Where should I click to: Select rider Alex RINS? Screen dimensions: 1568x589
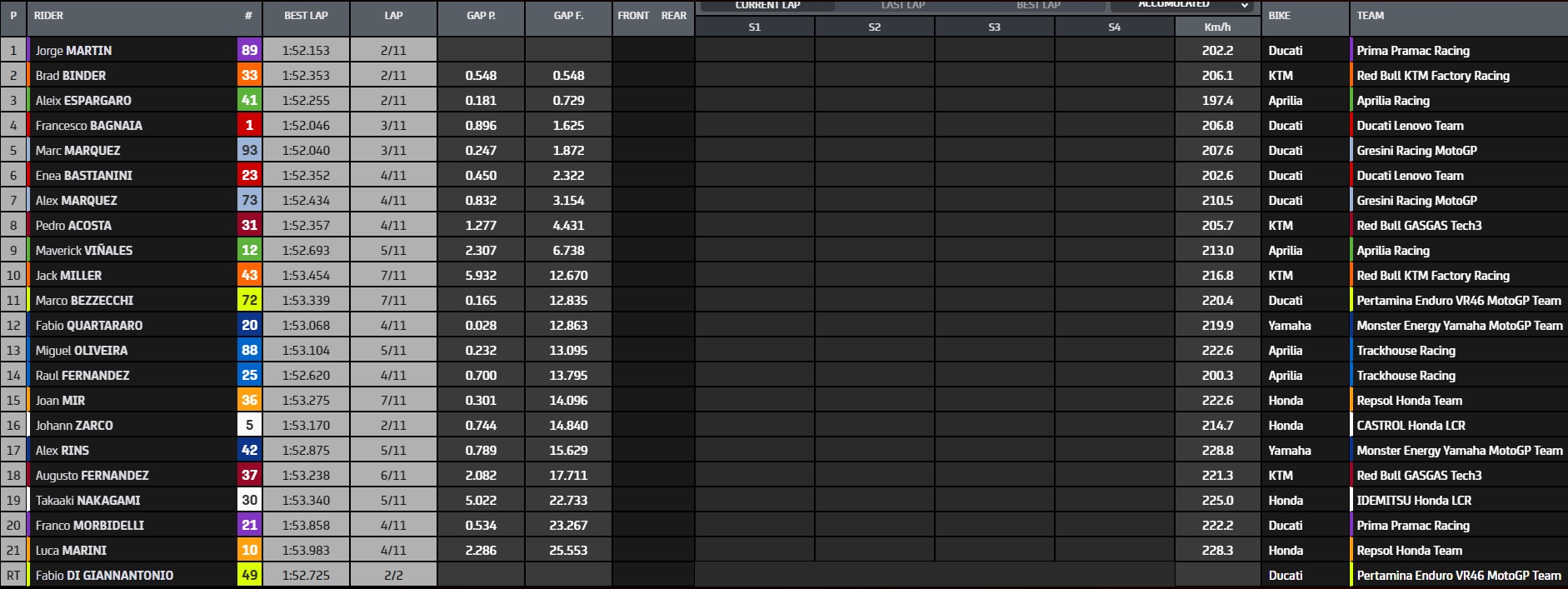point(62,451)
